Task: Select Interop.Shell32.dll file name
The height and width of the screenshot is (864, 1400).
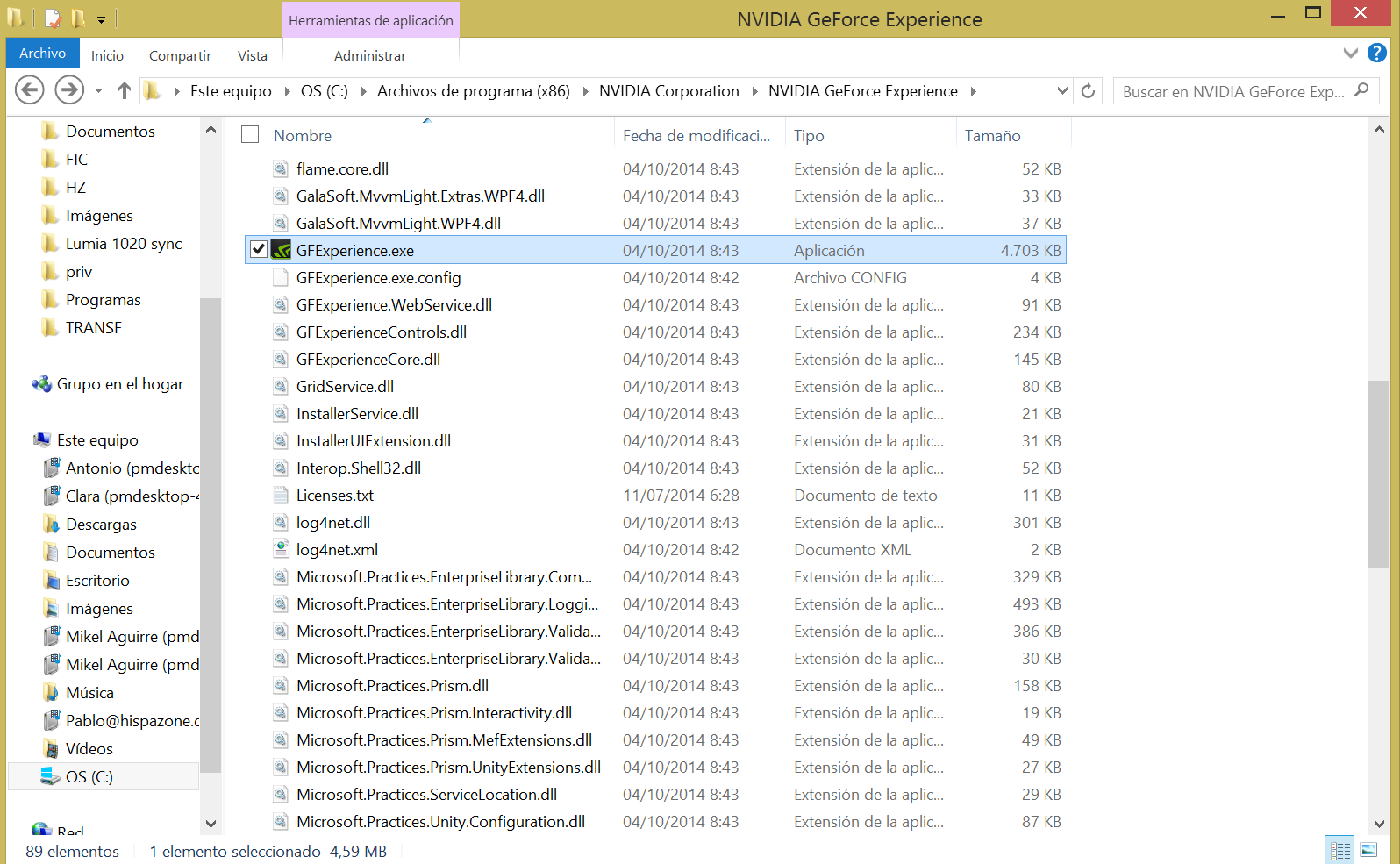Action: click(359, 468)
